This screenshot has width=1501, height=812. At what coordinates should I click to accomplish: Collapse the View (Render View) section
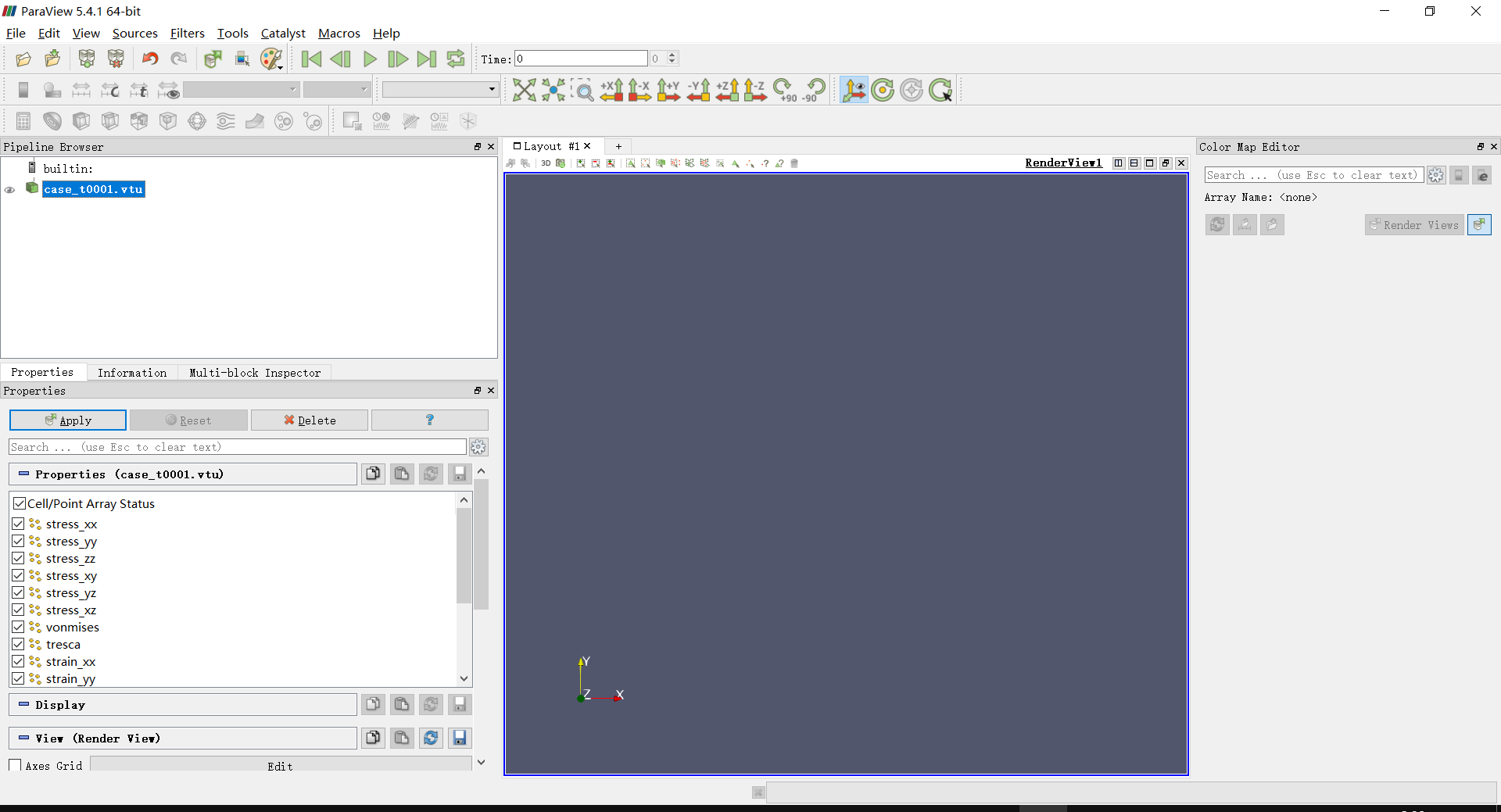[x=23, y=738]
